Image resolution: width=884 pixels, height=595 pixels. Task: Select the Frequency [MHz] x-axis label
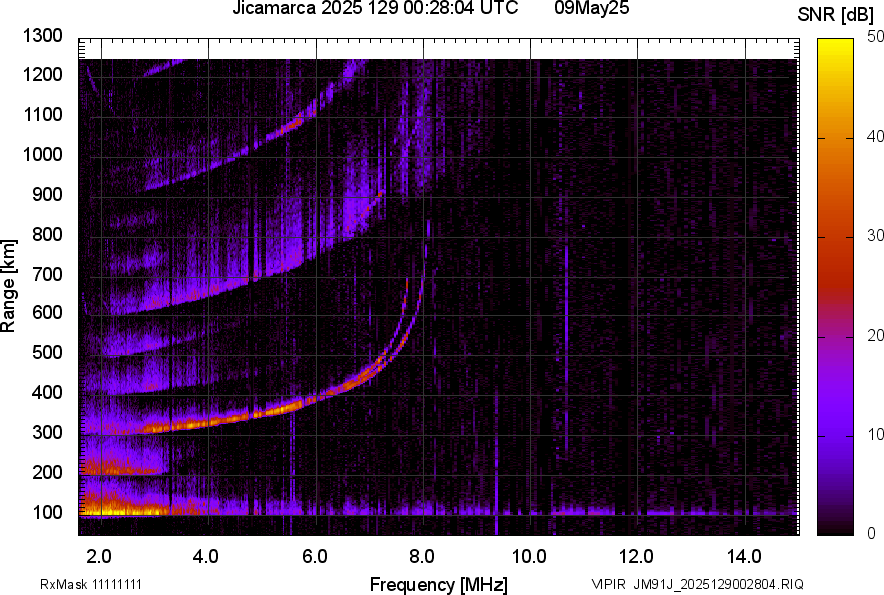[x=438, y=584]
